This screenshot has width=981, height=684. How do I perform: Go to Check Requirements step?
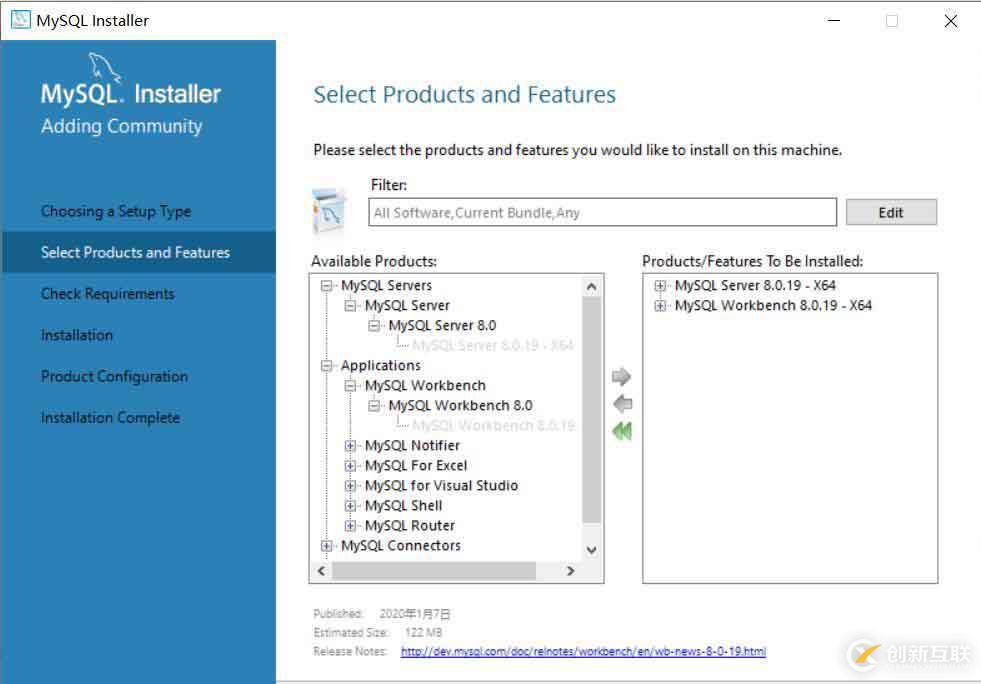pos(108,294)
